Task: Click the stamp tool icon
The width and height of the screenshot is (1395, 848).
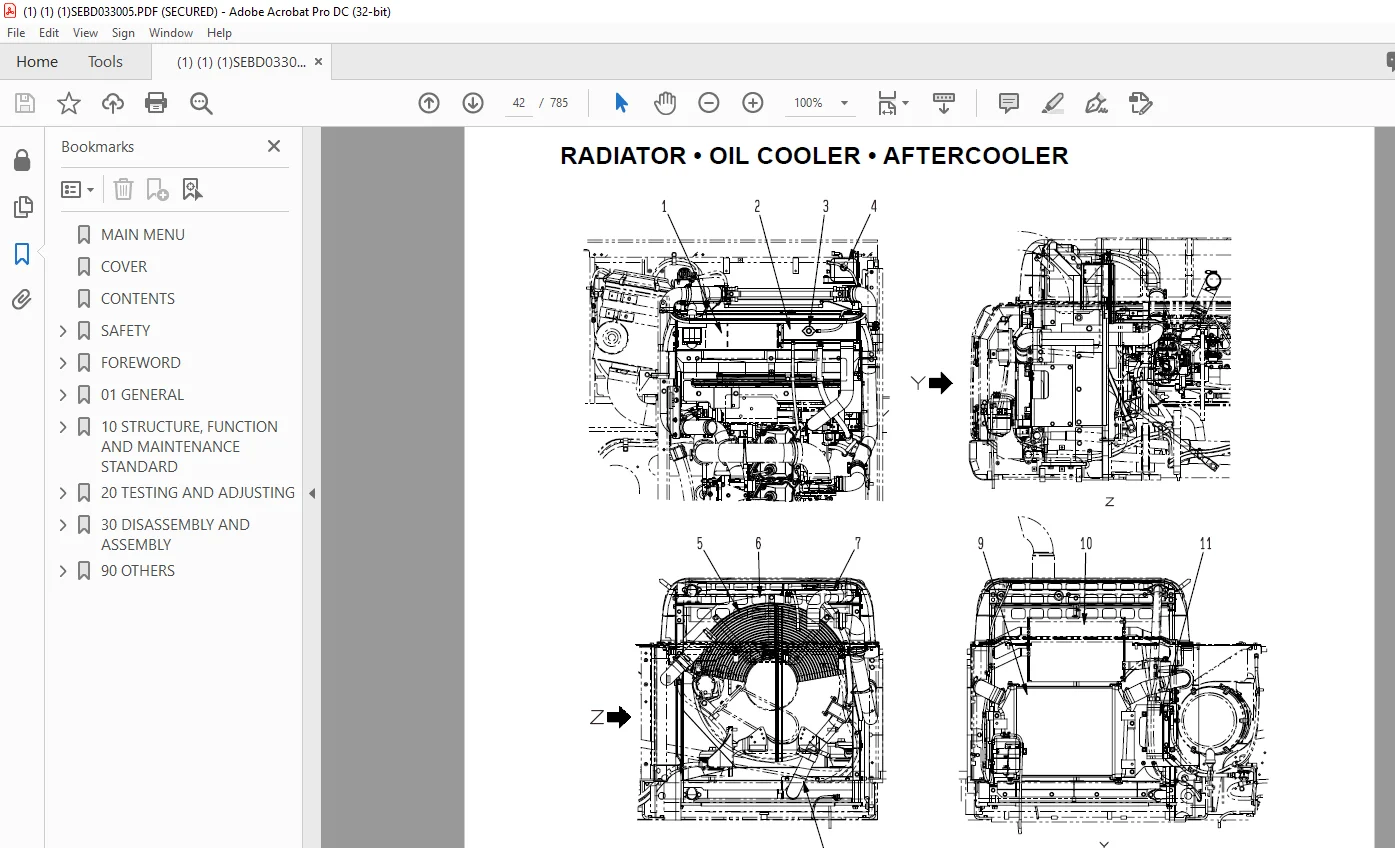Action: (1140, 103)
